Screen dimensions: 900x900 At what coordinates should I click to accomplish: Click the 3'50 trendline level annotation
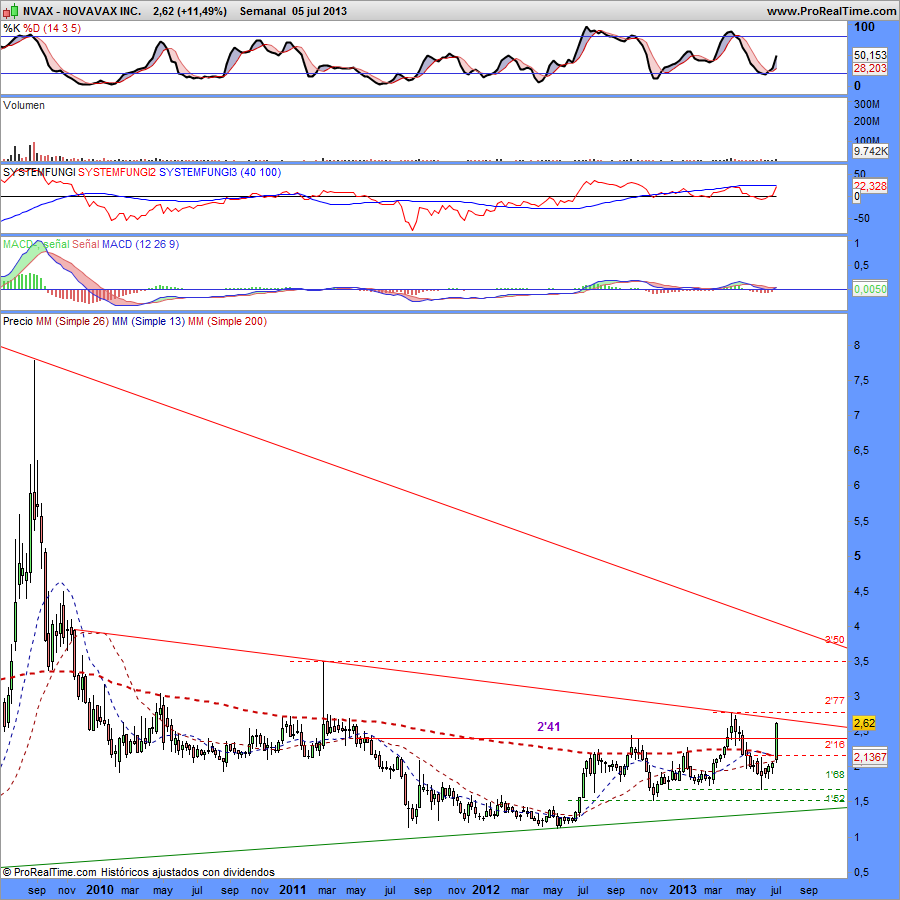coord(835,639)
